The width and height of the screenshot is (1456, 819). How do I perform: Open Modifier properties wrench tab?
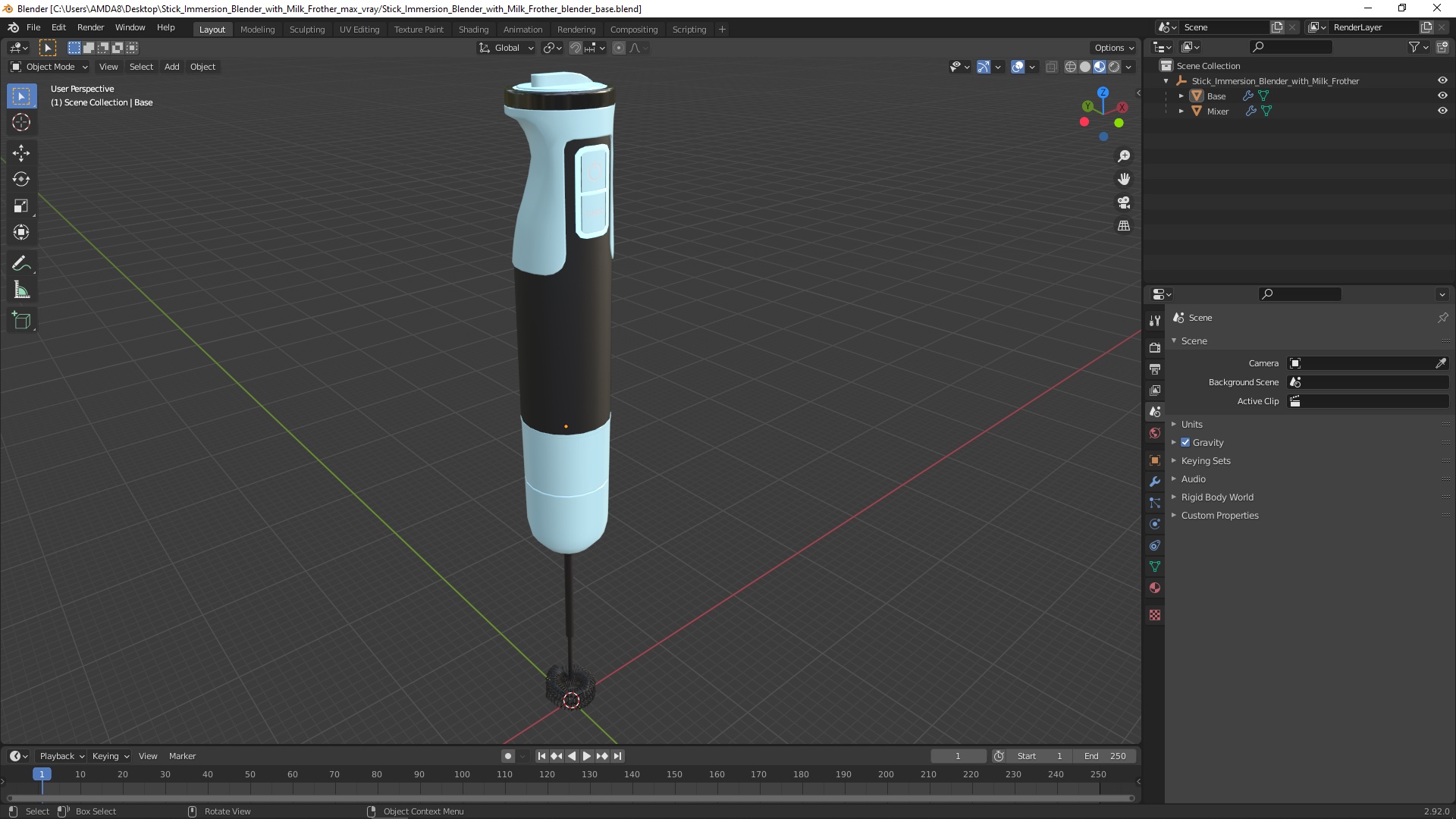(x=1155, y=482)
